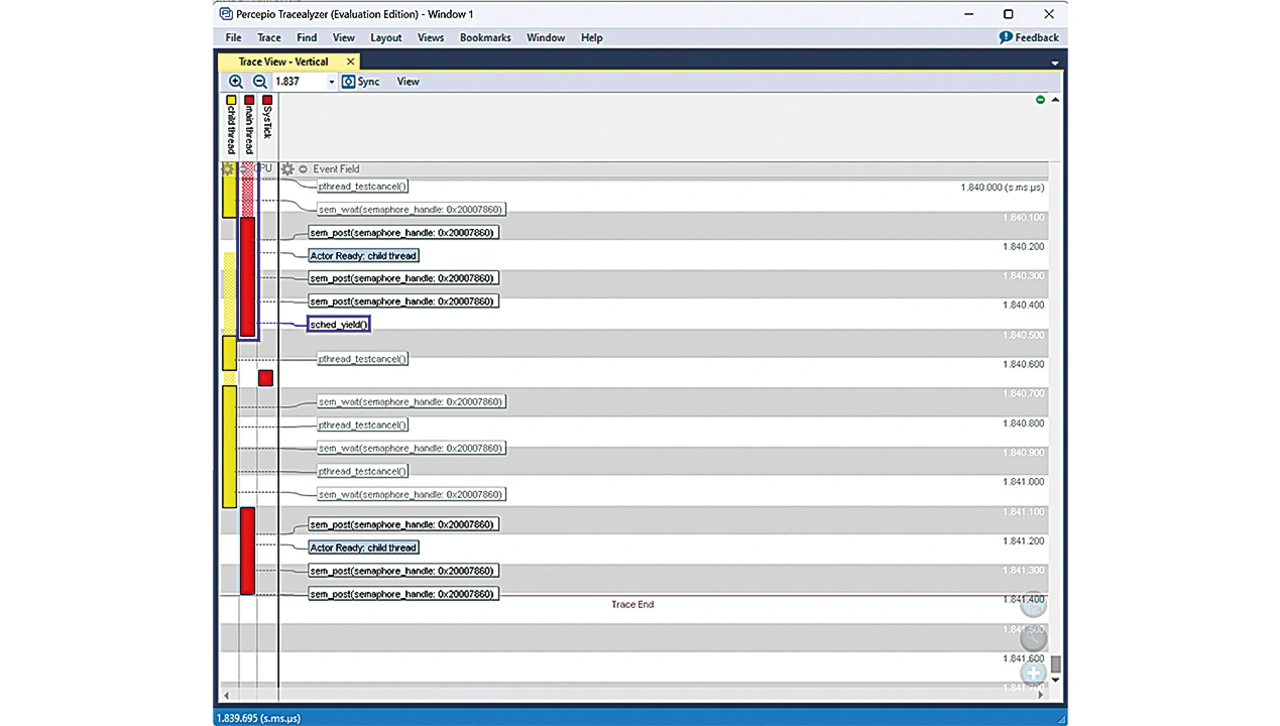Collapse the Event Field column

303,169
